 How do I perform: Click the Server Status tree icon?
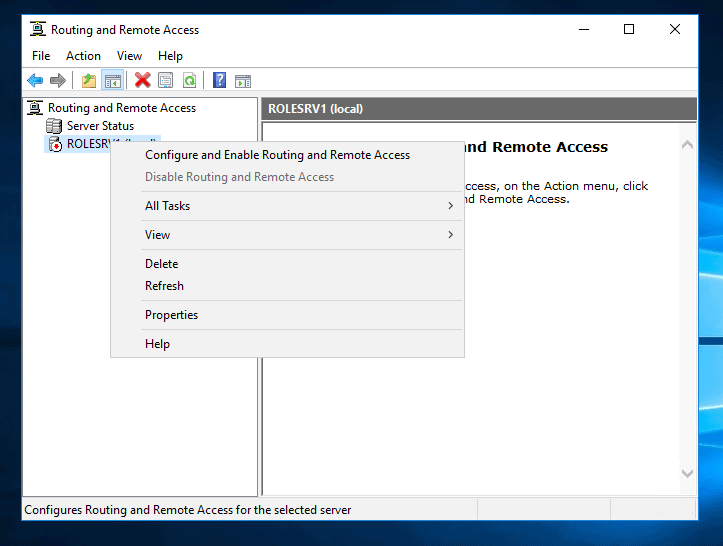click(54, 126)
